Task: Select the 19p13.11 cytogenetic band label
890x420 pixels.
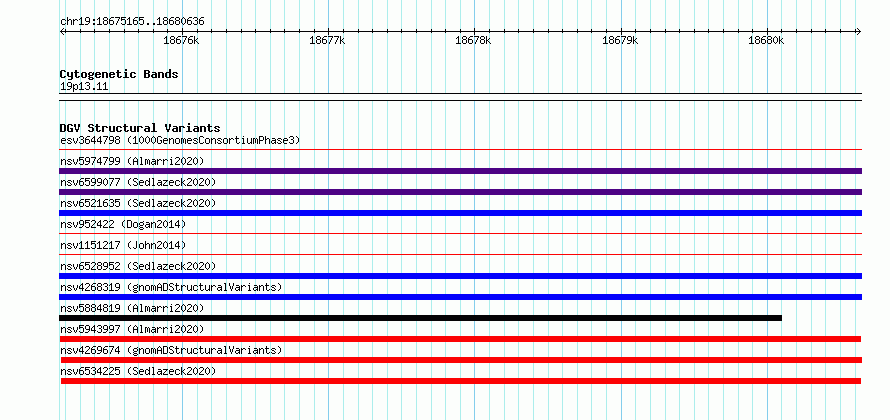Action: tap(84, 87)
